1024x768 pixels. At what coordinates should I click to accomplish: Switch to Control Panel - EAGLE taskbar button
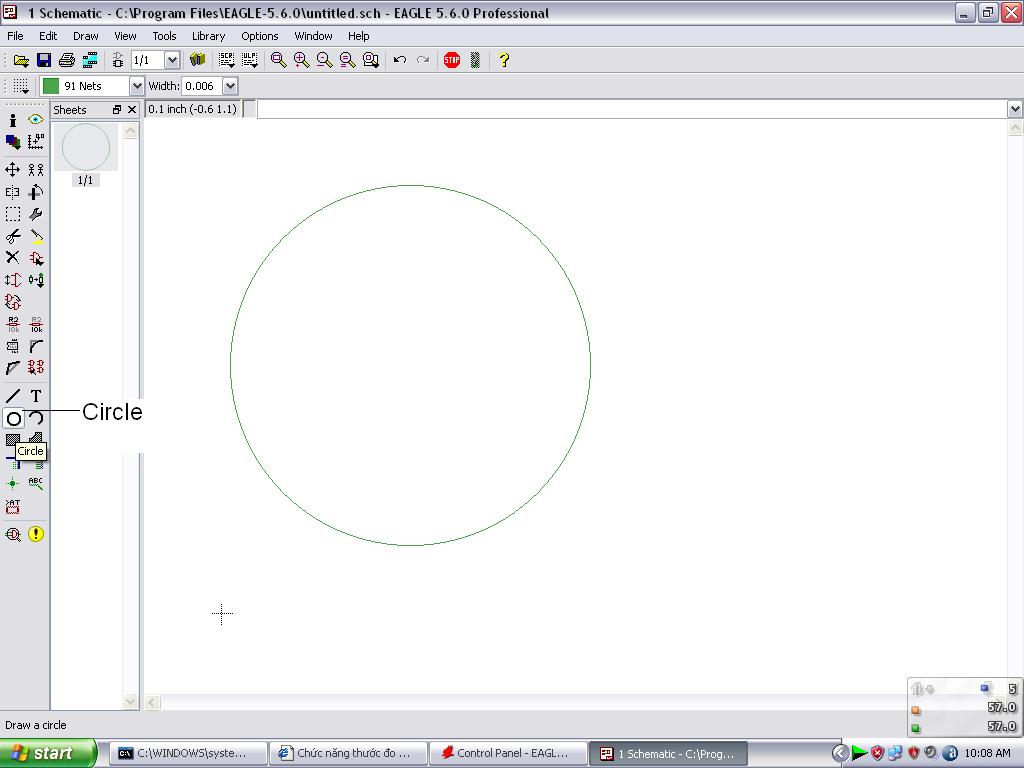506,753
